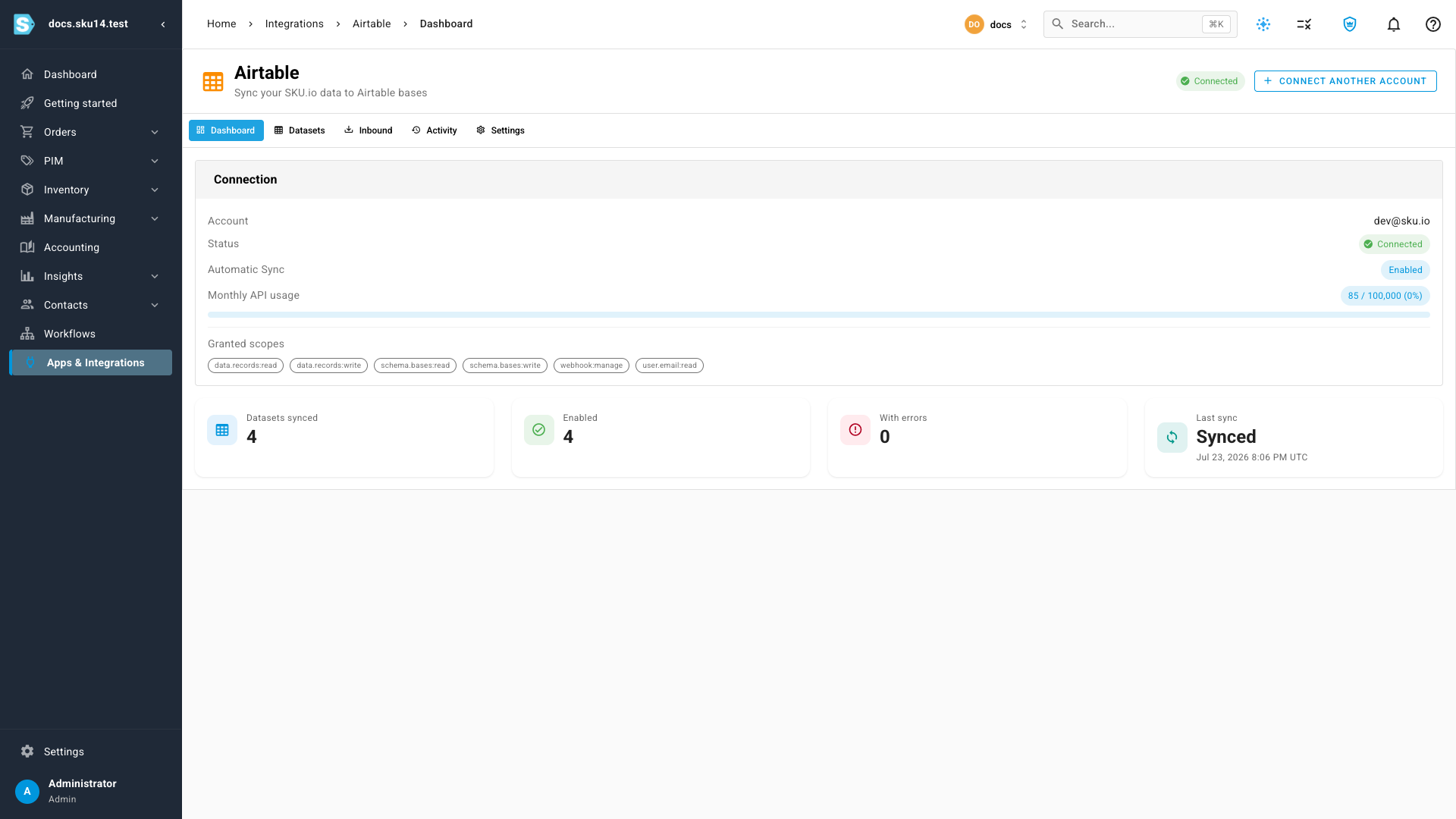Click the Last sync refresh icon
Screen dimensions: 1456x819
1172,438
